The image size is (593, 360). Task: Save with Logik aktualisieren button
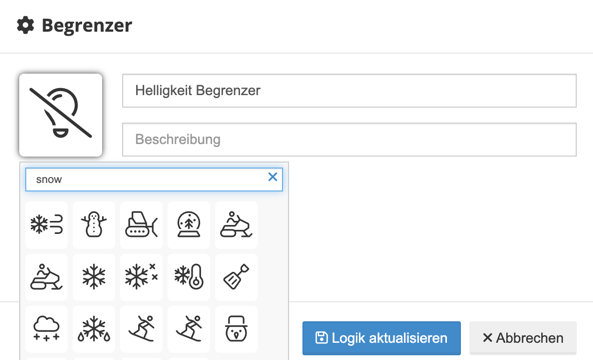tap(382, 338)
